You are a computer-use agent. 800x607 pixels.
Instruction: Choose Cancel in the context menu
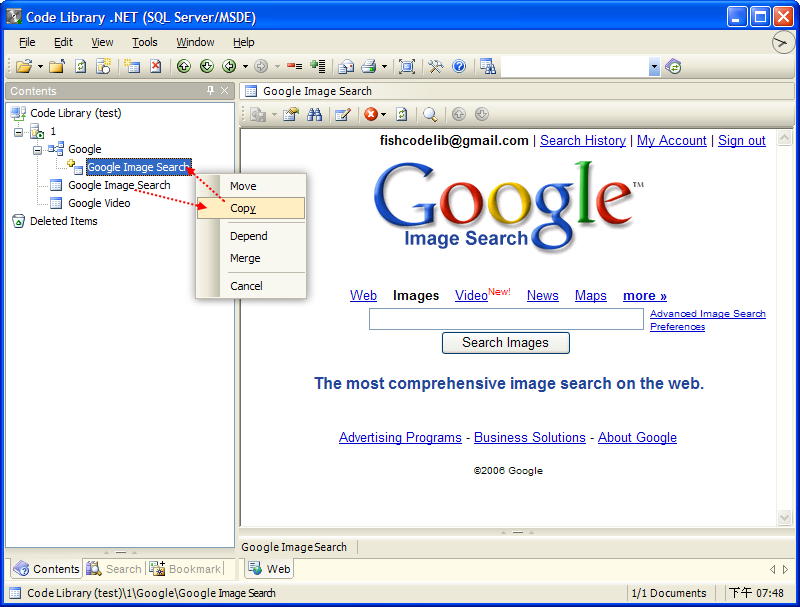[251, 286]
